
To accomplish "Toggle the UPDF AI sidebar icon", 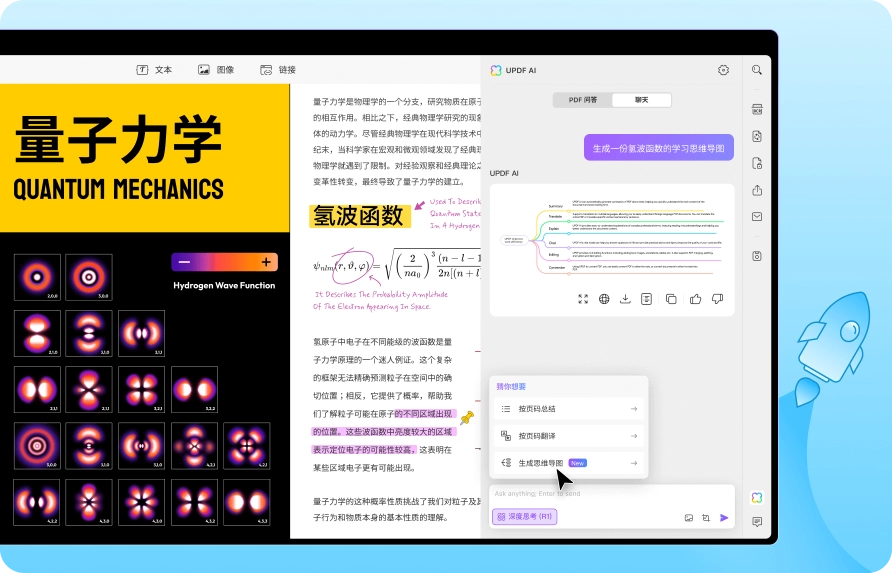I will tap(757, 497).
